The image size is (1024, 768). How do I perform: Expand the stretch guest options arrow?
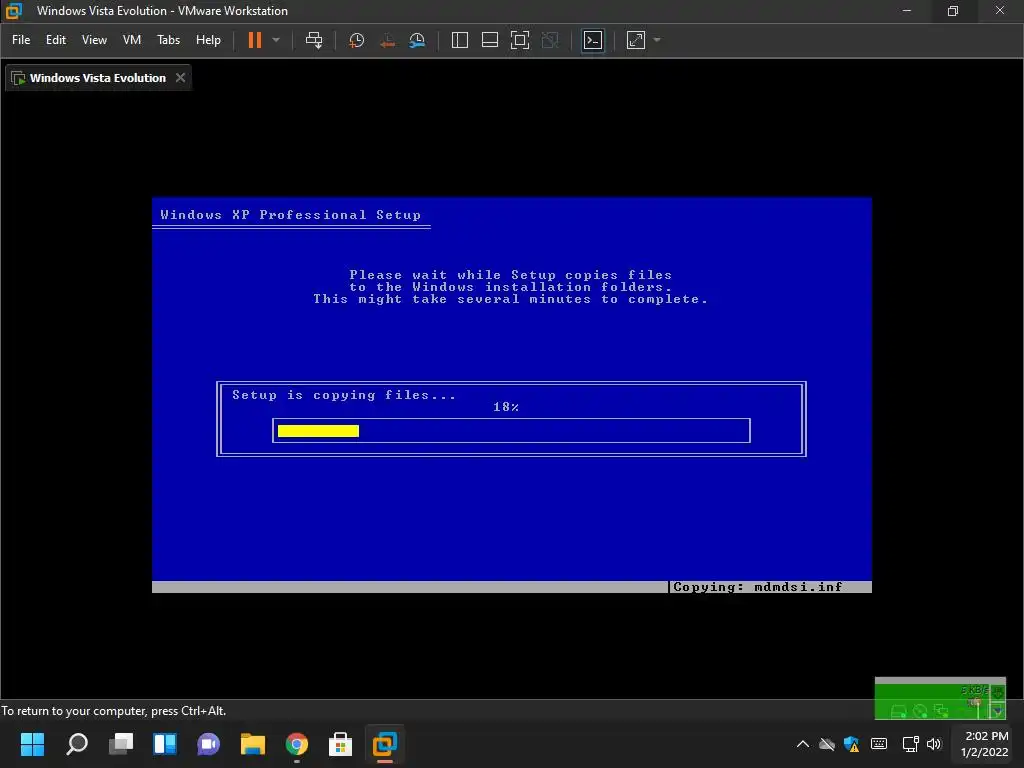coord(657,40)
